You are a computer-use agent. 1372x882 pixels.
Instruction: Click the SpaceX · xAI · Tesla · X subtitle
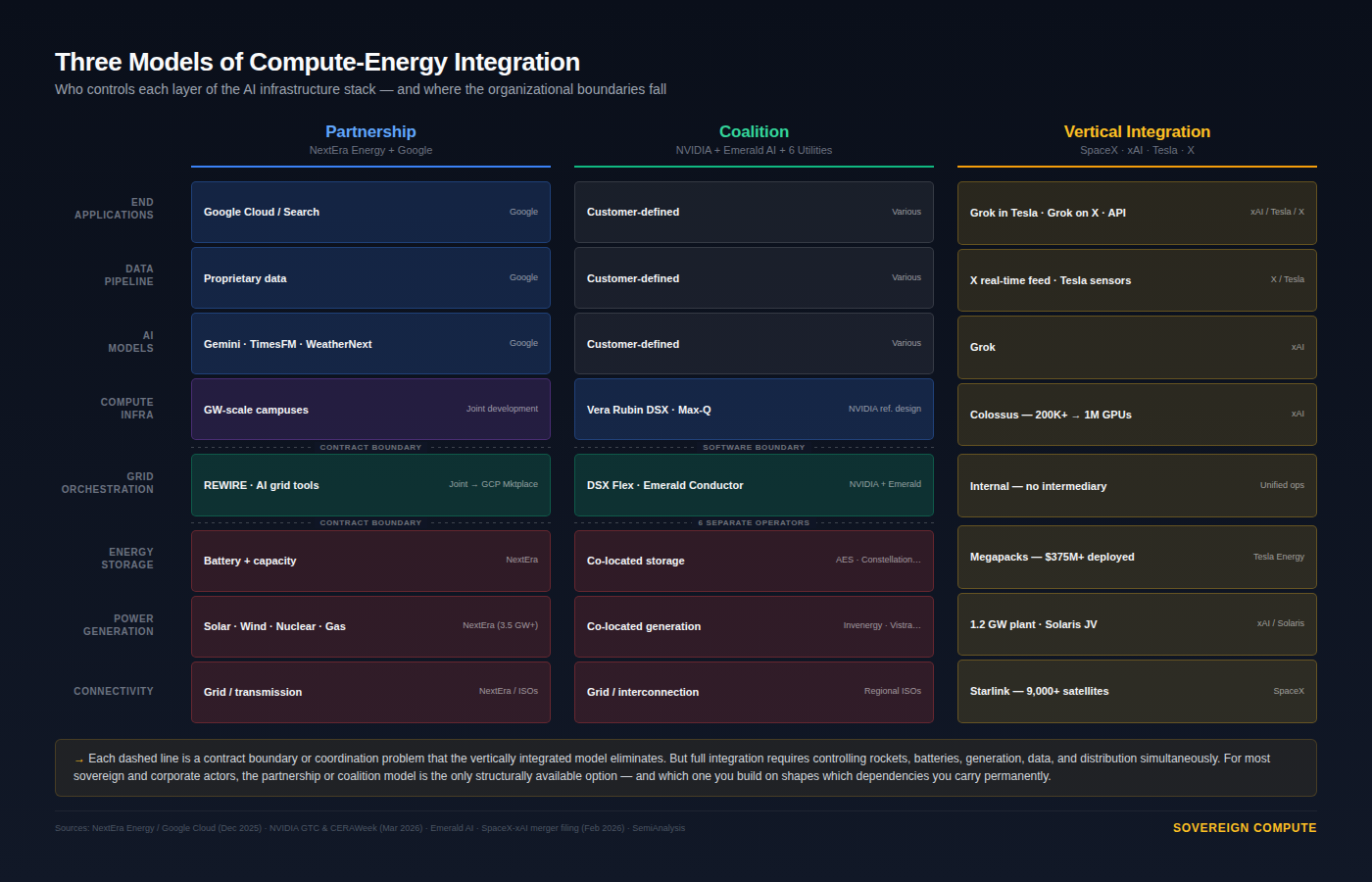pos(1137,150)
